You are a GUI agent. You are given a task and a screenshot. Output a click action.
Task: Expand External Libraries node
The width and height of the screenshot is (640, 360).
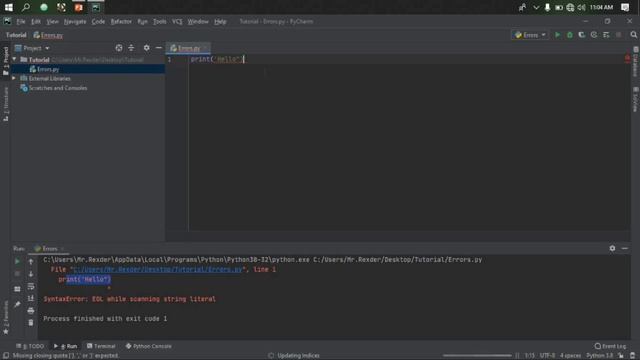[x=14, y=78]
